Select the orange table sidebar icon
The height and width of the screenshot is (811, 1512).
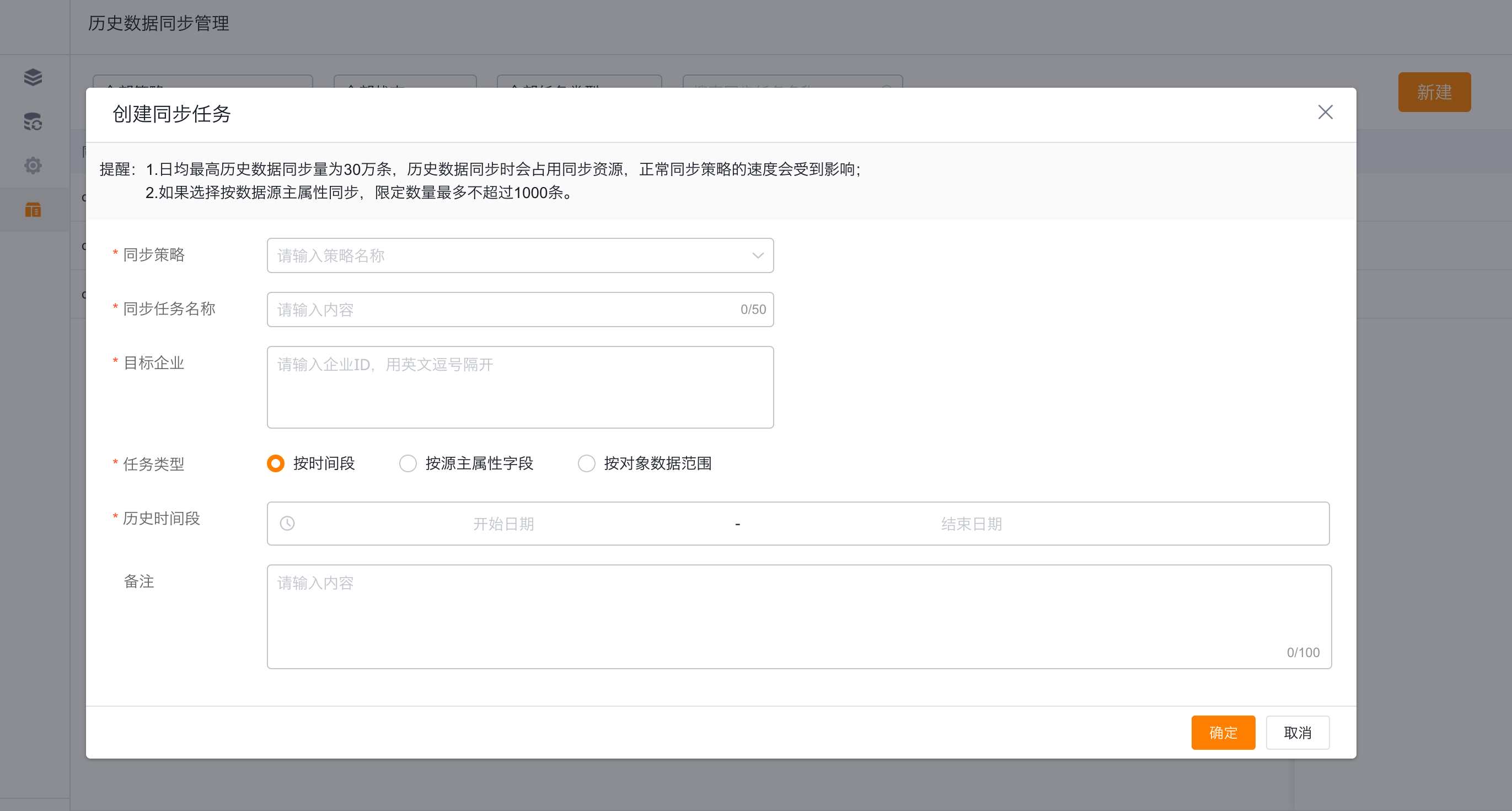[33, 209]
